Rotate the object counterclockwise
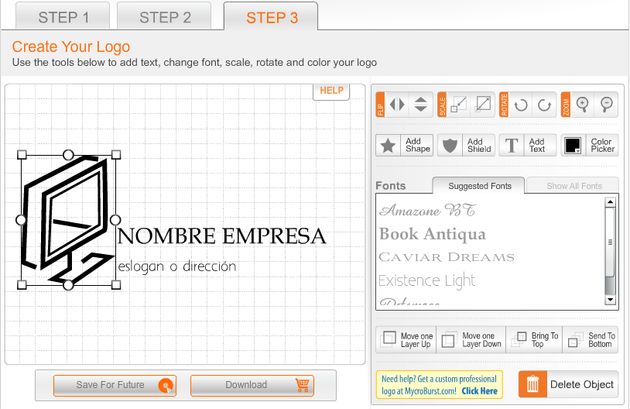This screenshot has width=630, height=409. [x=521, y=104]
